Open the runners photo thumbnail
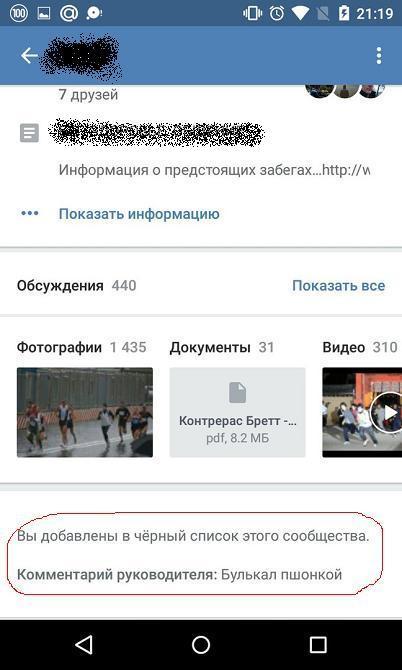The image size is (402, 670). pyautogui.click(x=85, y=412)
